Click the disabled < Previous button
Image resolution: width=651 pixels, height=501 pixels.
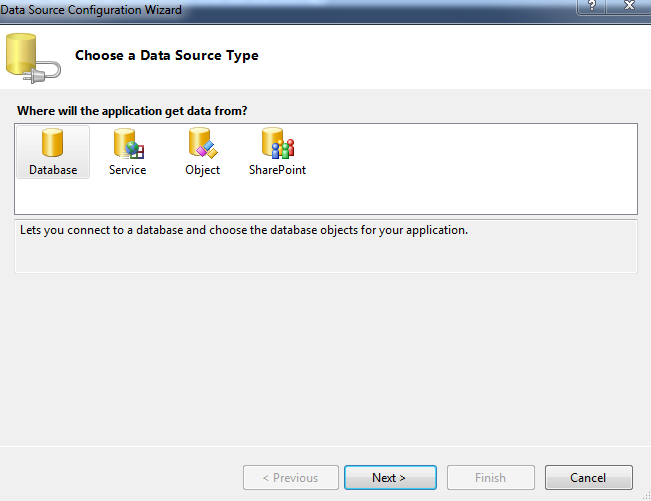[x=291, y=478]
